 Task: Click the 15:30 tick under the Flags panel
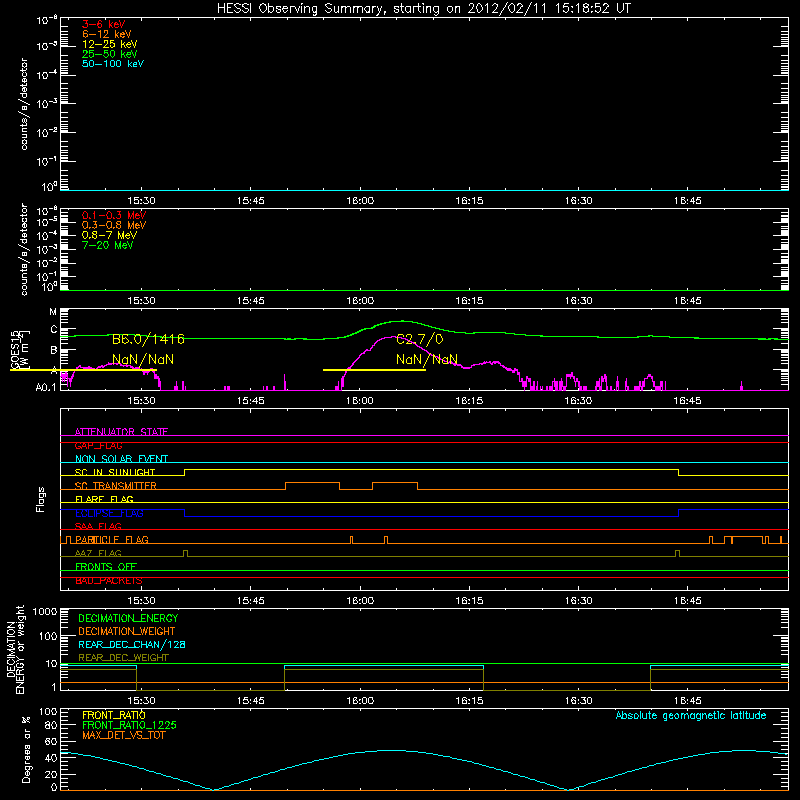tap(141, 601)
